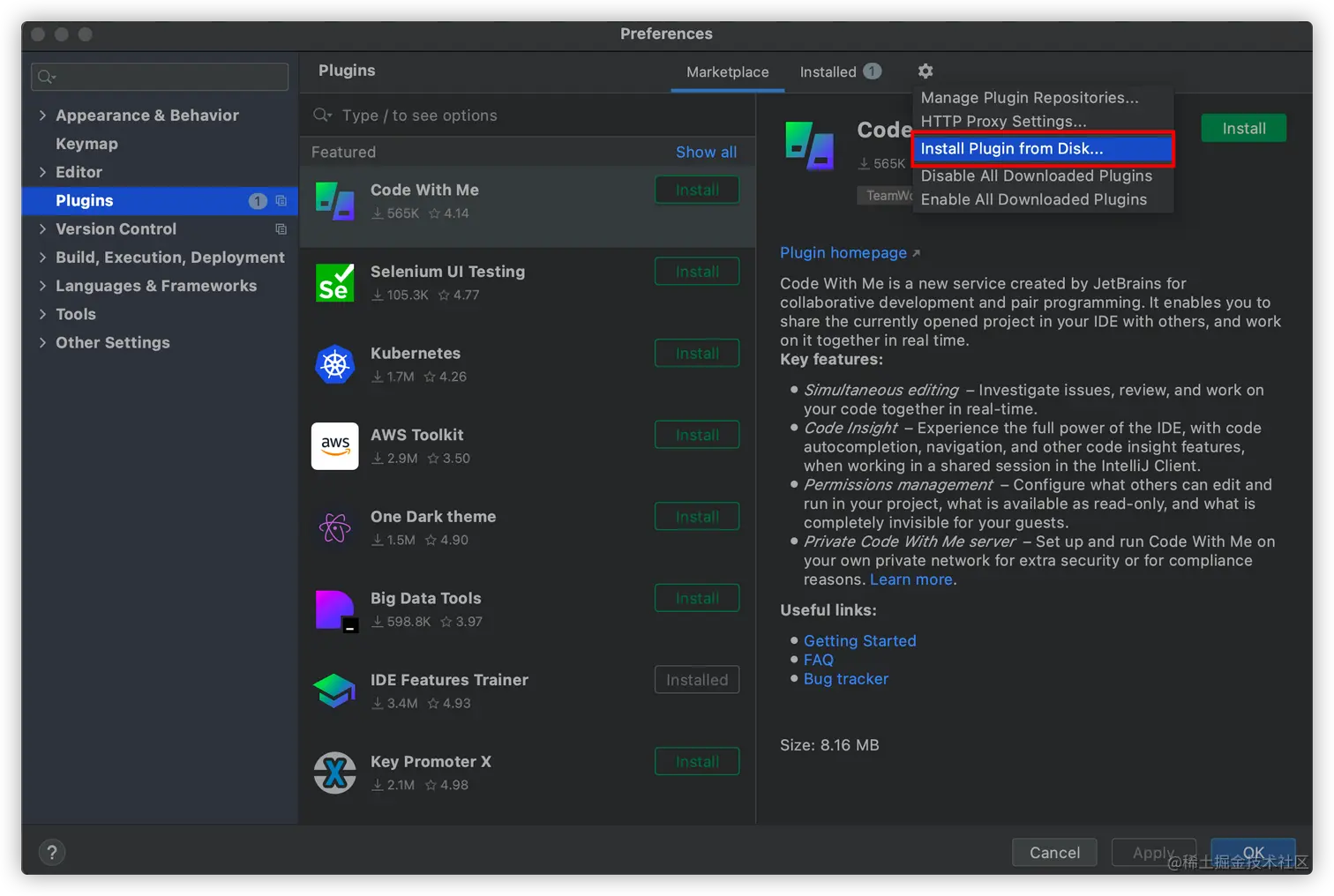Click the Code With Me plugin icon in list
The height and width of the screenshot is (896, 1334).
click(x=335, y=201)
